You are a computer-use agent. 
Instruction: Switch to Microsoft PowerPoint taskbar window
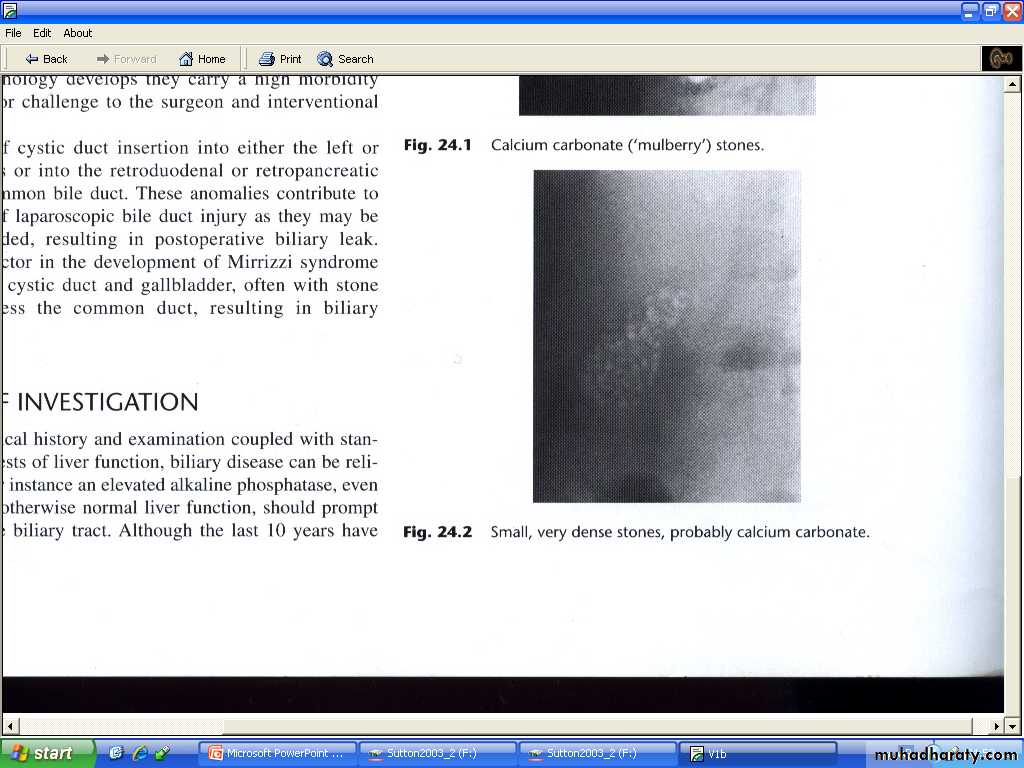point(276,754)
